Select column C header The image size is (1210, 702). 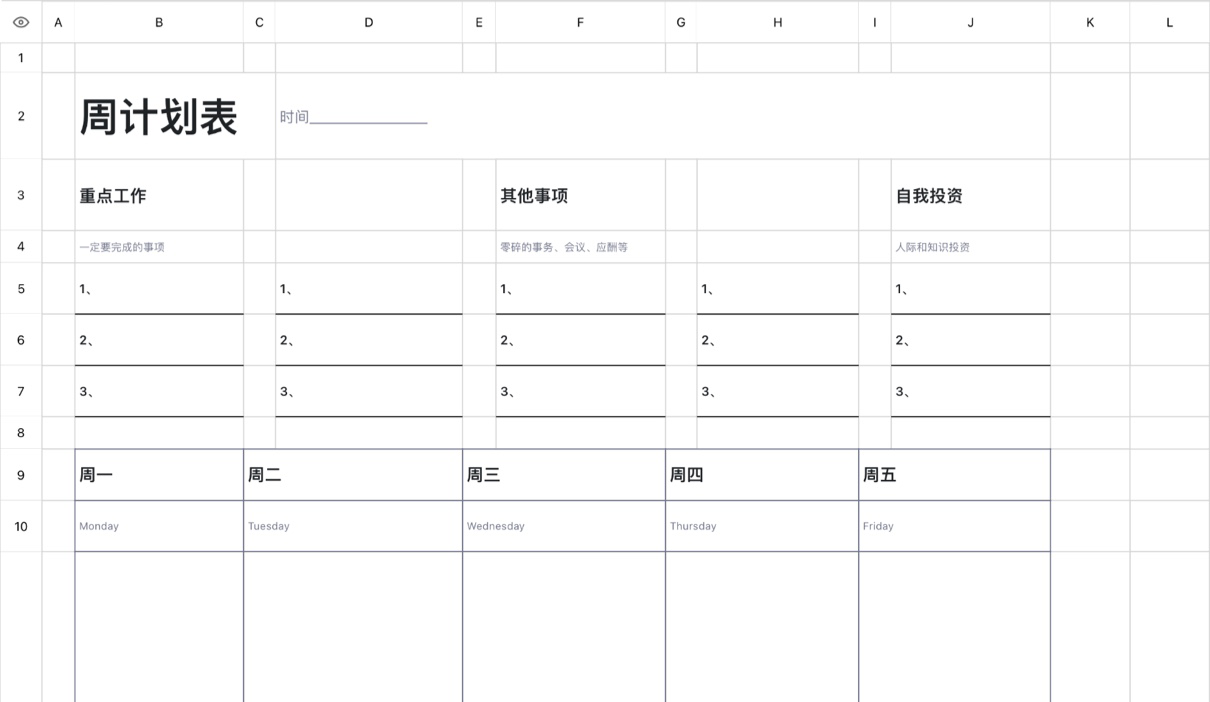(x=259, y=22)
